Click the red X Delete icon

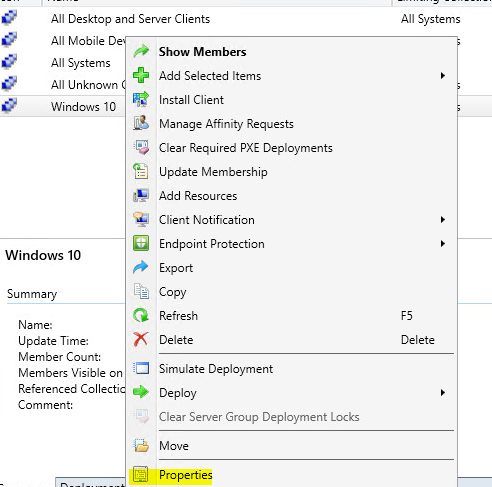[x=141, y=339]
